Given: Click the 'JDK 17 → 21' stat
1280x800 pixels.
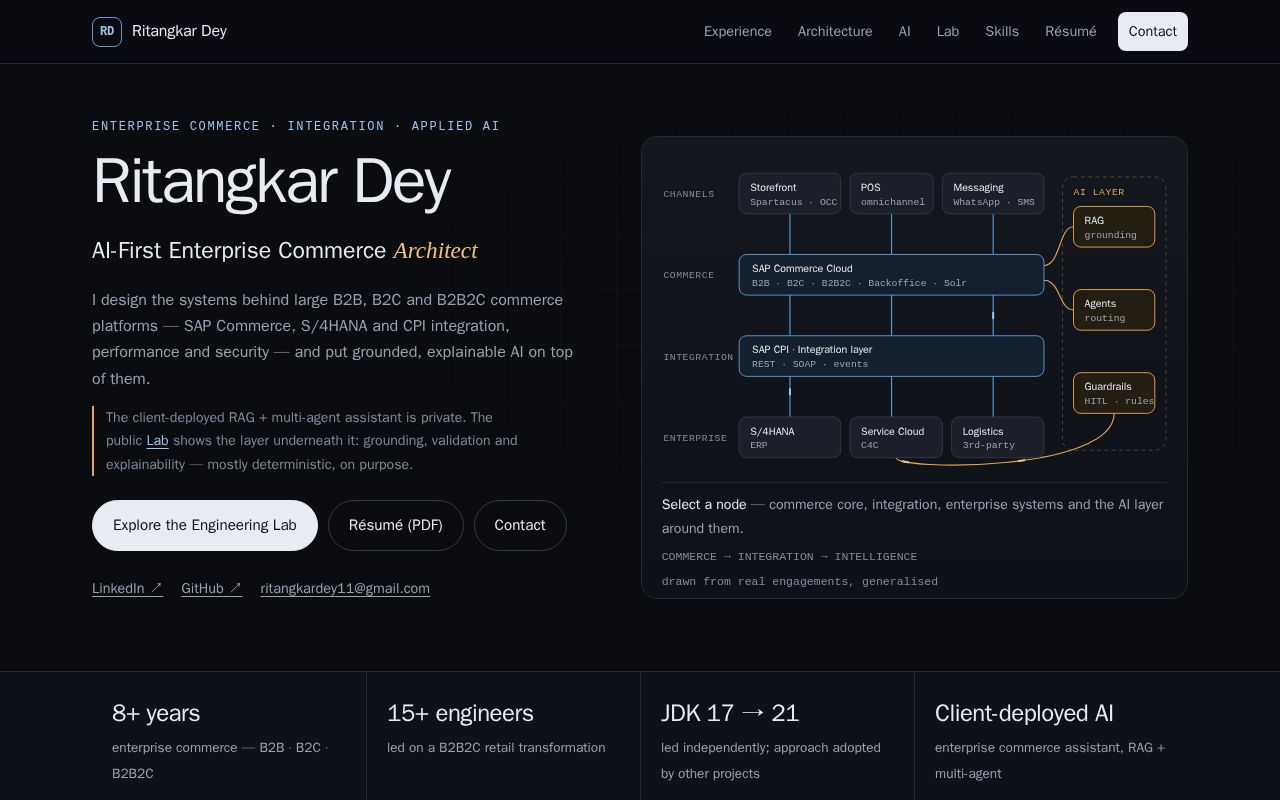Looking at the screenshot, I should click(x=730, y=713).
